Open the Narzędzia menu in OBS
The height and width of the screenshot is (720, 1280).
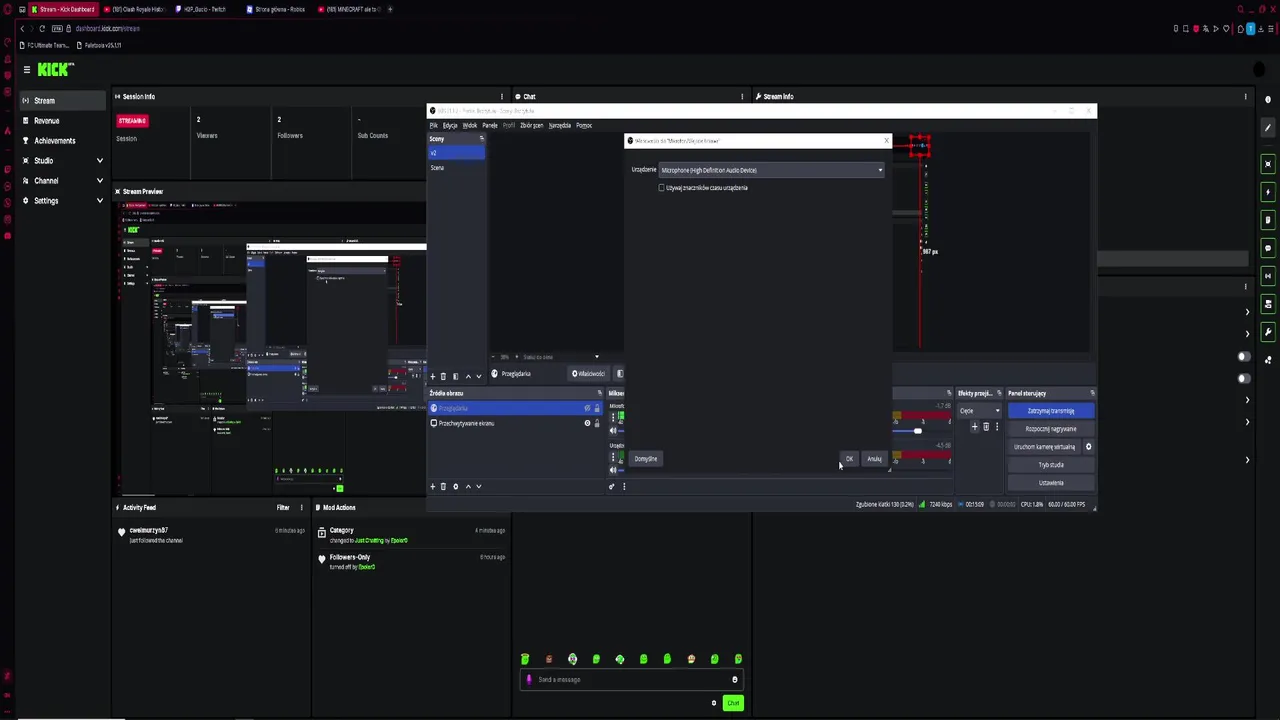pyautogui.click(x=560, y=126)
